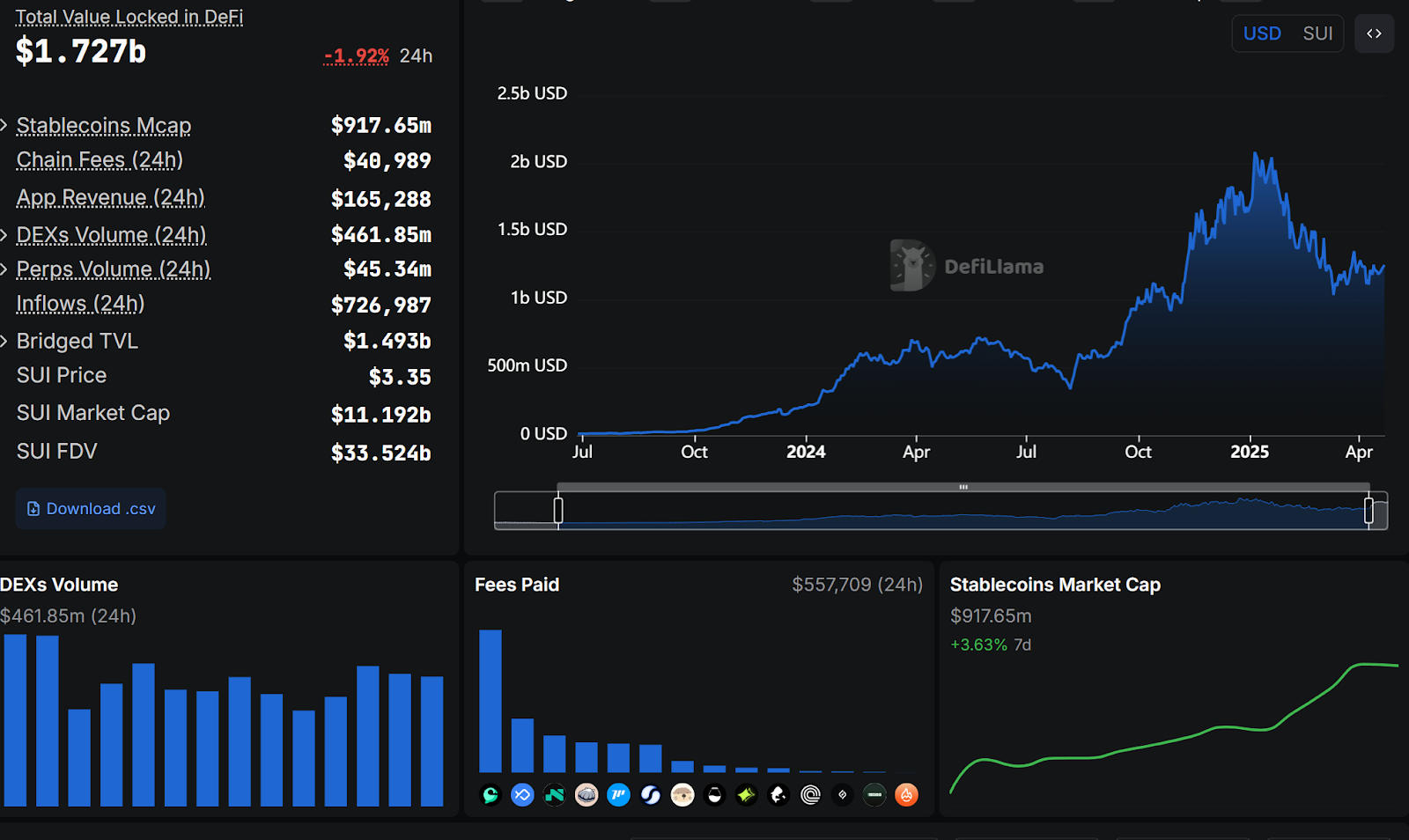This screenshot has height=840, width=1409.
Task: Click the App Revenue (24h) label
Action: point(110,197)
